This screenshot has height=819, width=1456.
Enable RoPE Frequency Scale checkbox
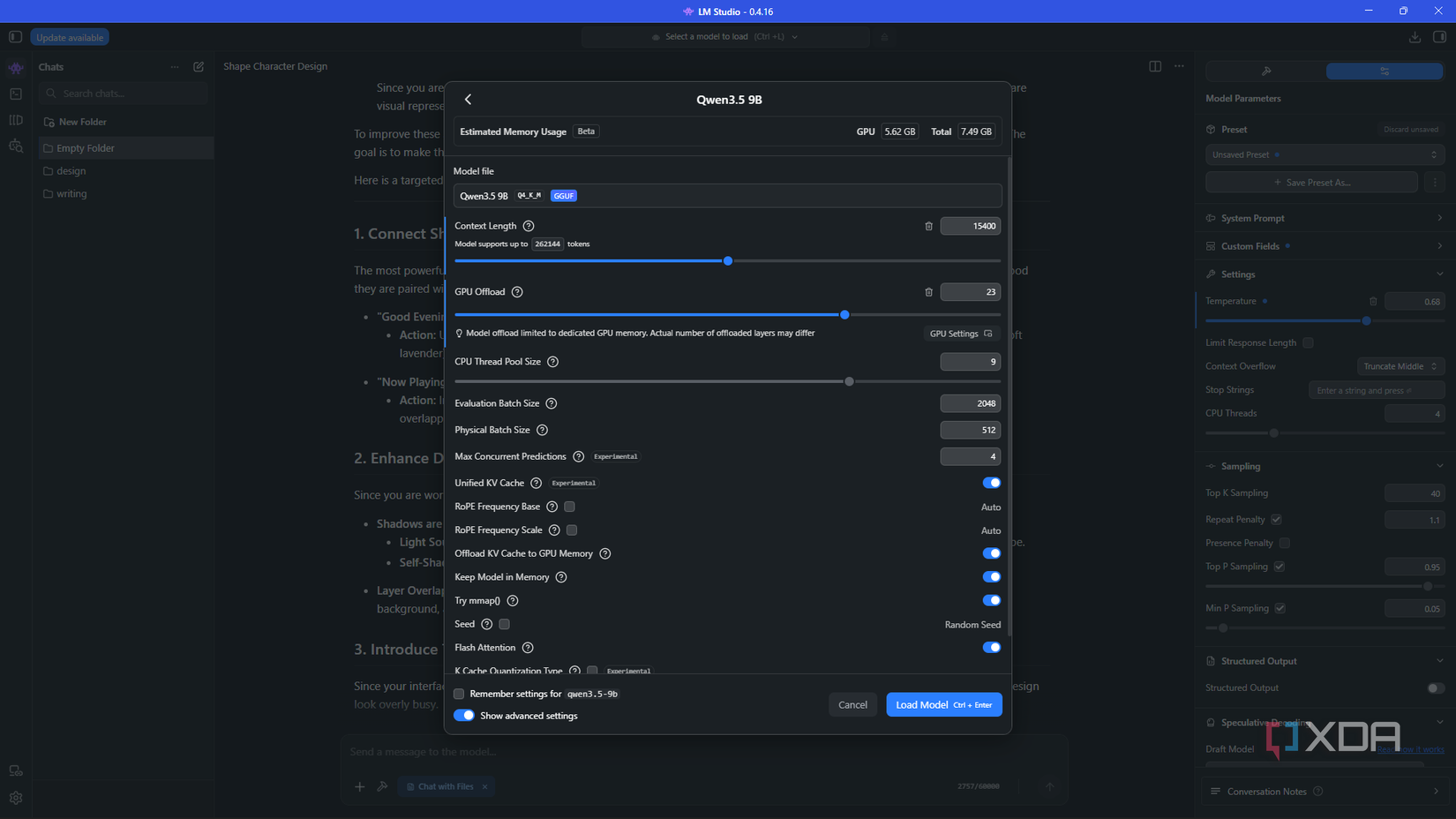coord(572,530)
